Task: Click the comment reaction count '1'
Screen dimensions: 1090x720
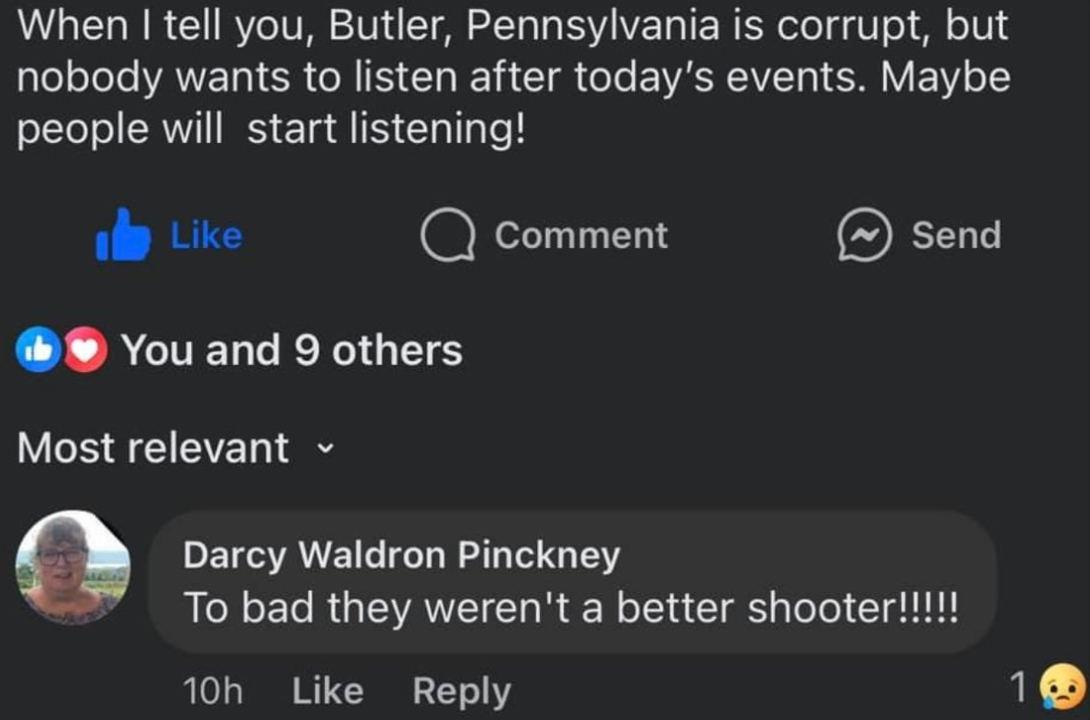Action: pos(1018,688)
